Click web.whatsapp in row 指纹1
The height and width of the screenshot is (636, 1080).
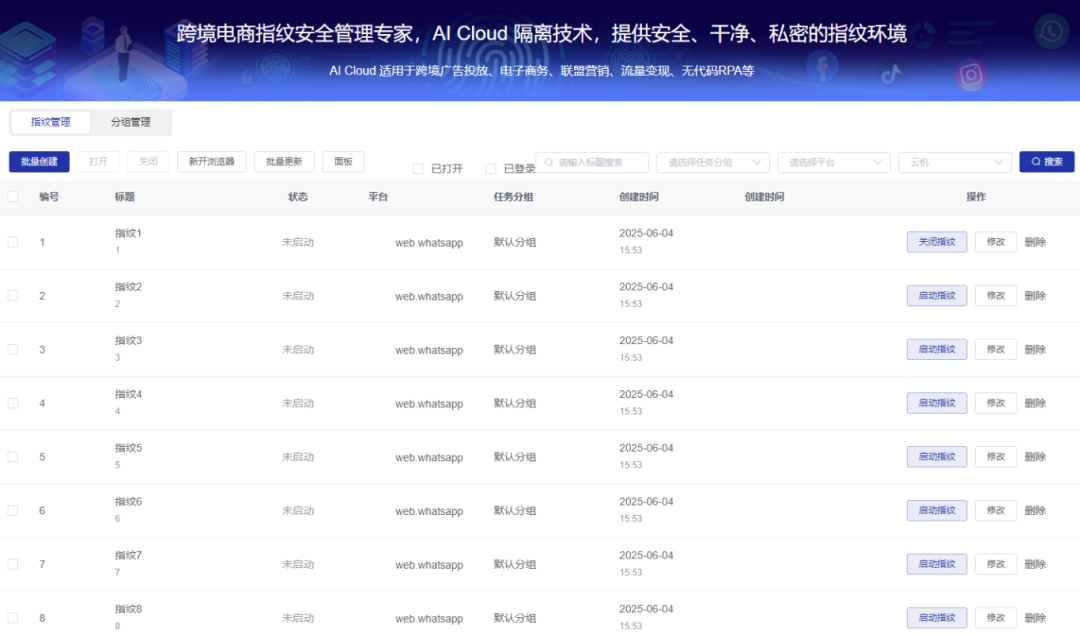(x=429, y=243)
